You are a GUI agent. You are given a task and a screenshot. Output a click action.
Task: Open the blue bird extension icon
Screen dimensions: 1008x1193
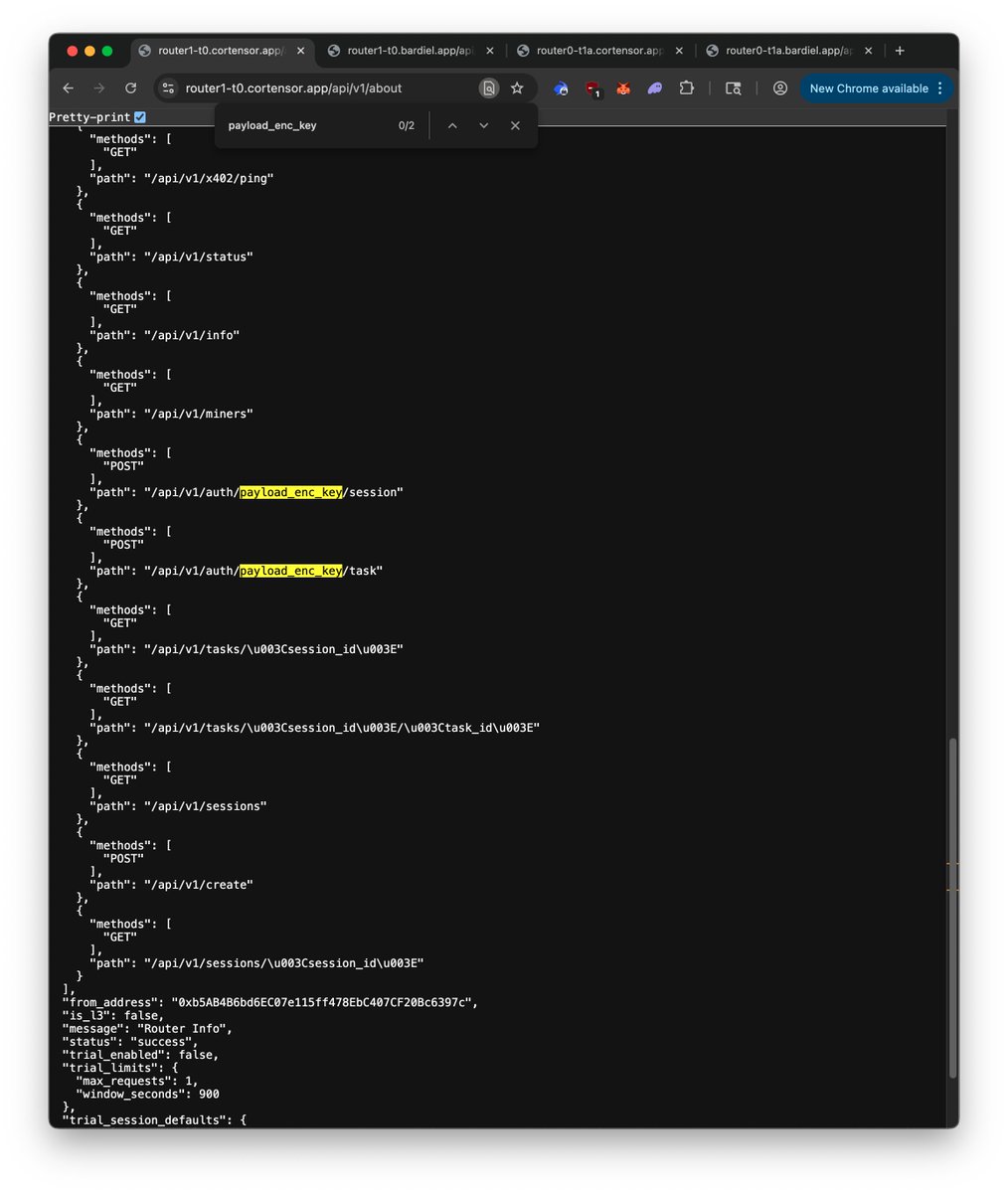click(x=561, y=88)
